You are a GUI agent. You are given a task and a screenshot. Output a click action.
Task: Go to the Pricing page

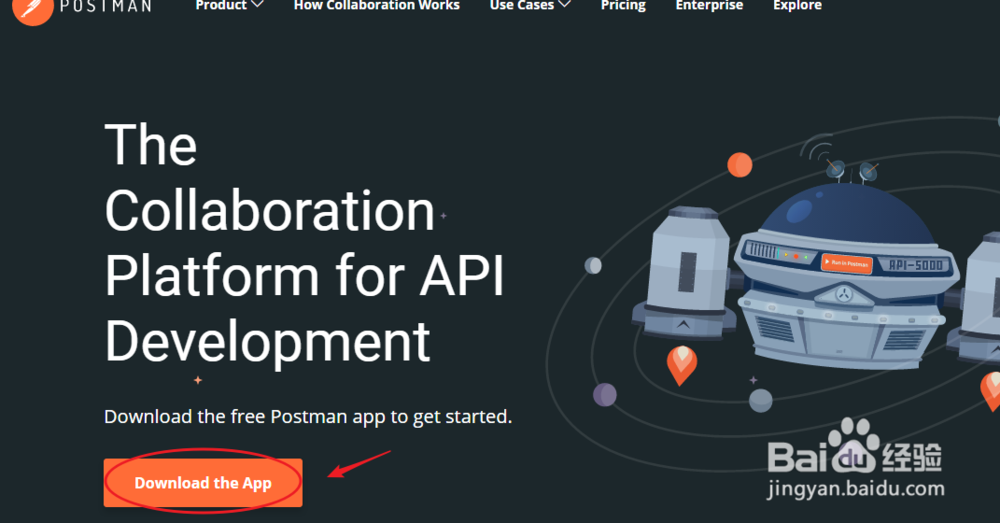pos(623,5)
